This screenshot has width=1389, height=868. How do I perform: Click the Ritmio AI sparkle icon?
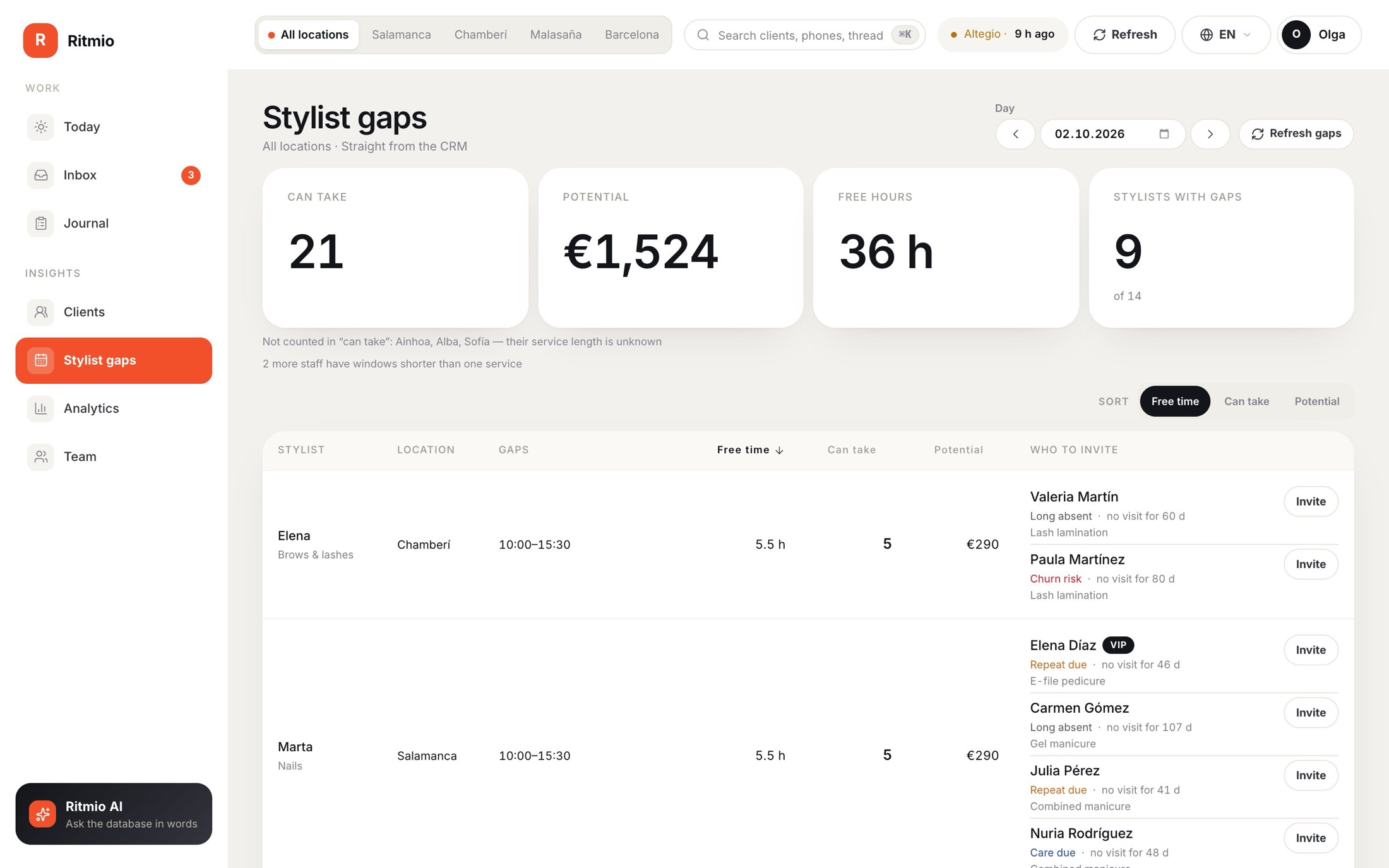pyautogui.click(x=42, y=814)
